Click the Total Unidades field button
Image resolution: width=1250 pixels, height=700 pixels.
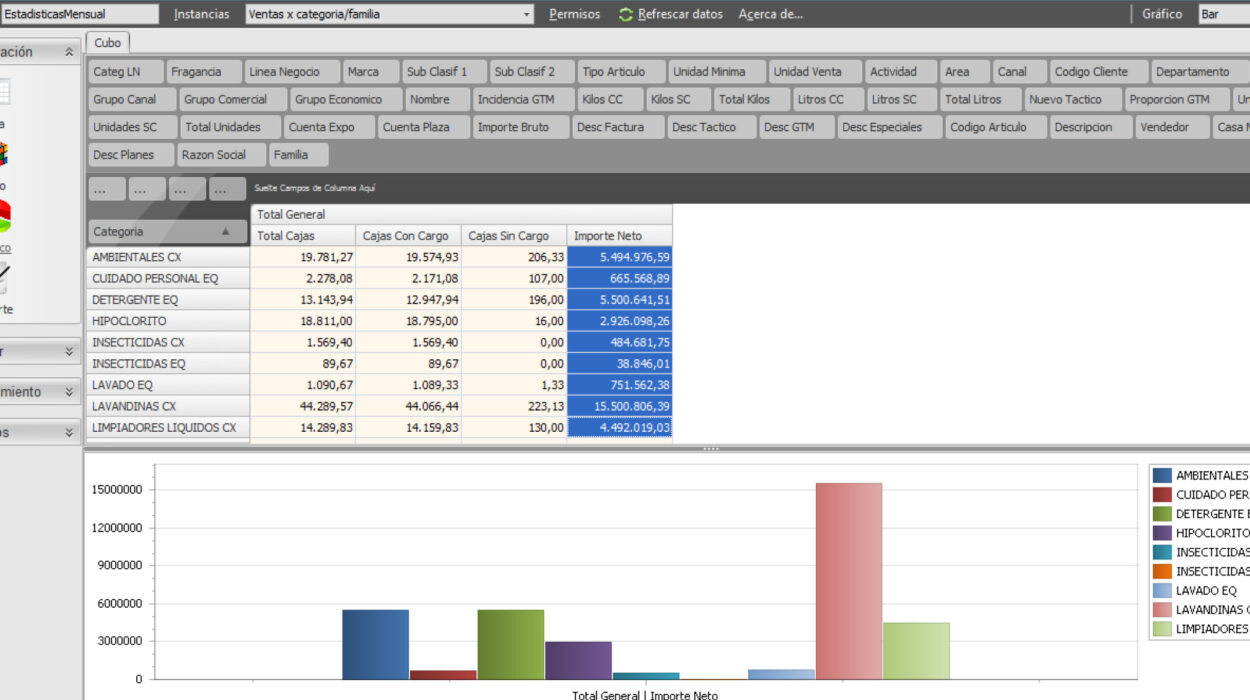click(x=229, y=128)
